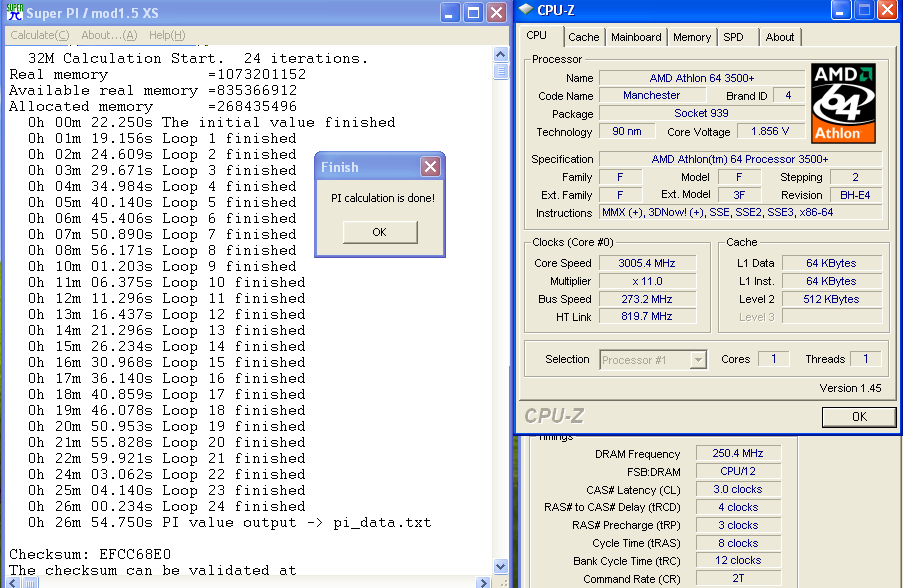Click the CPU-Z title bar icon
This screenshot has height=588, width=903.
click(x=526, y=10)
